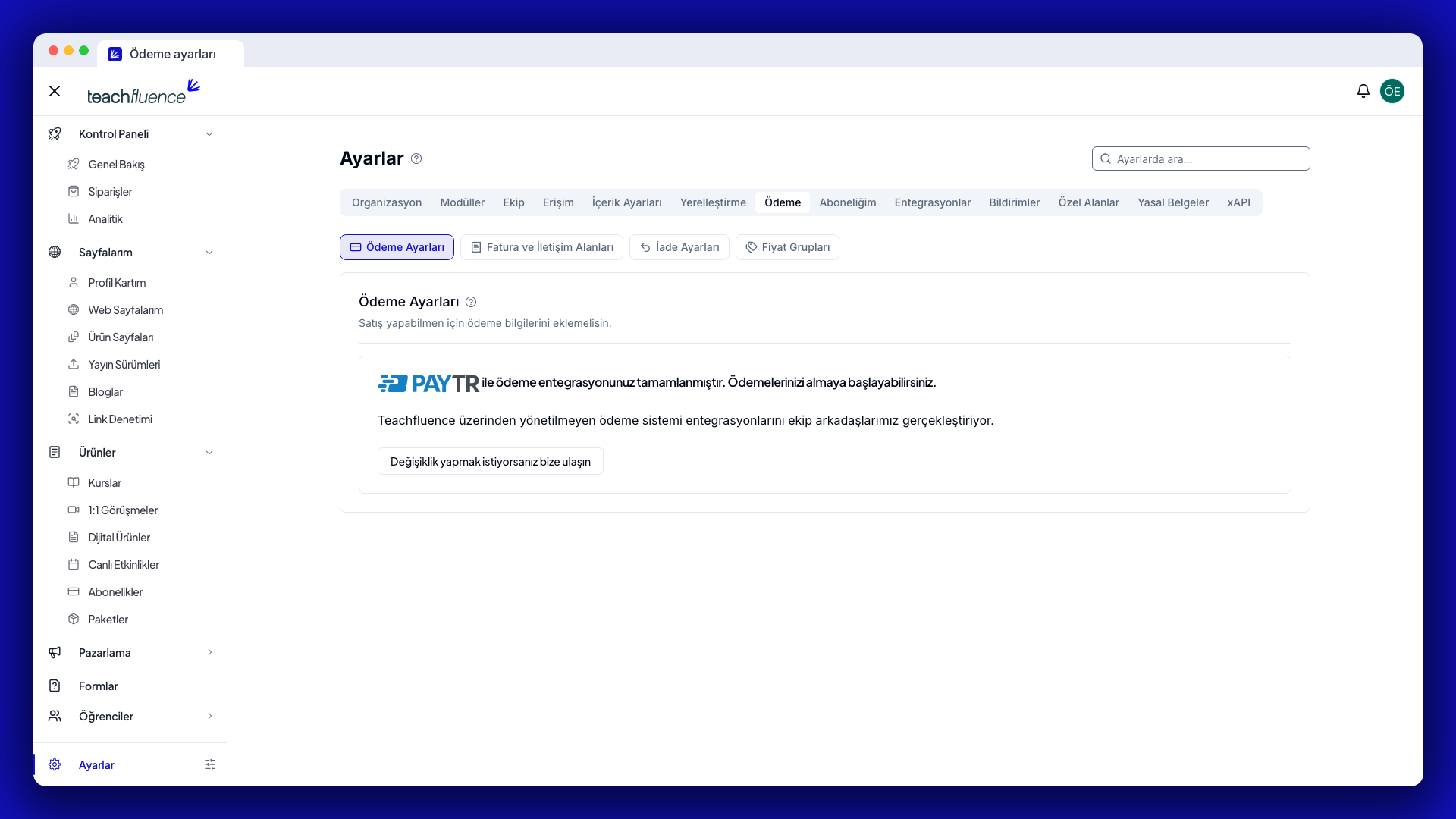Open the ÖE user avatar menu
This screenshot has width=1456, height=819.
point(1392,91)
